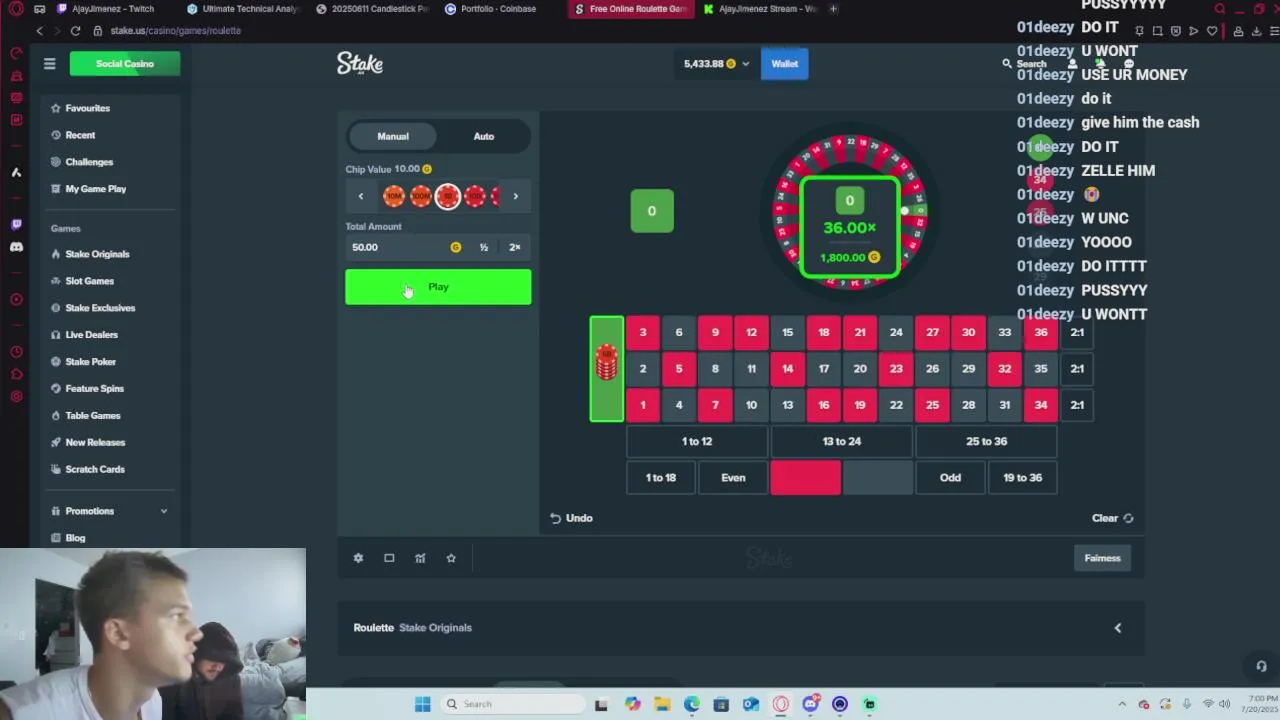
Task: Go back in browser history
Action: pyautogui.click(x=39, y=31)
